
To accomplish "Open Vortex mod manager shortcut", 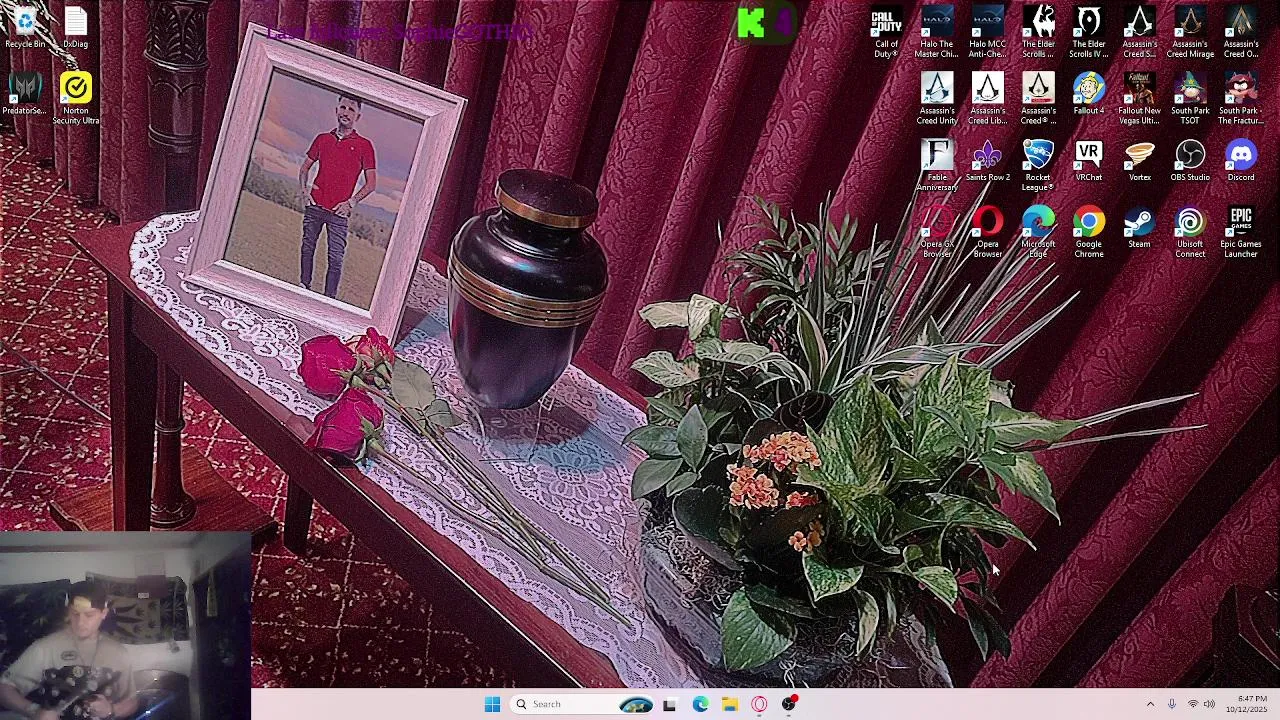I will (1139, 161).
